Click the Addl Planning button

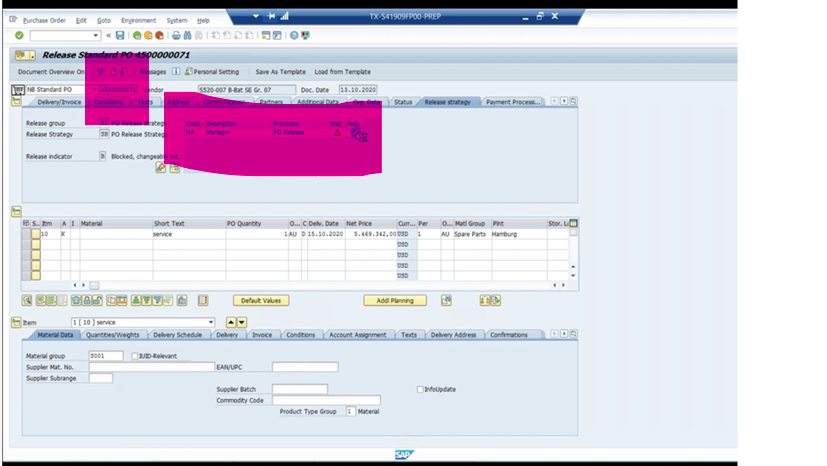tap(395, 300)
